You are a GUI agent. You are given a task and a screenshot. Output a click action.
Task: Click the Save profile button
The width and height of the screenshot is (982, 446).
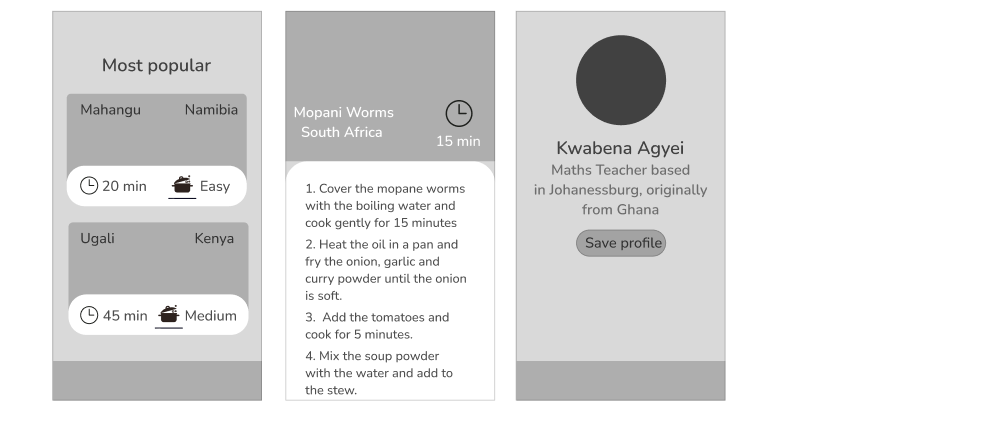coord(621,243)
